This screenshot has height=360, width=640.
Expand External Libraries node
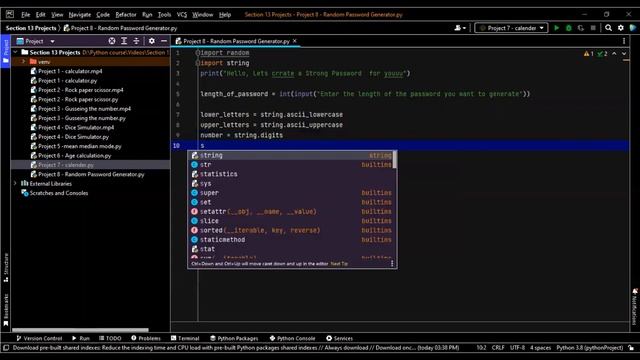[x=16, y=184]
